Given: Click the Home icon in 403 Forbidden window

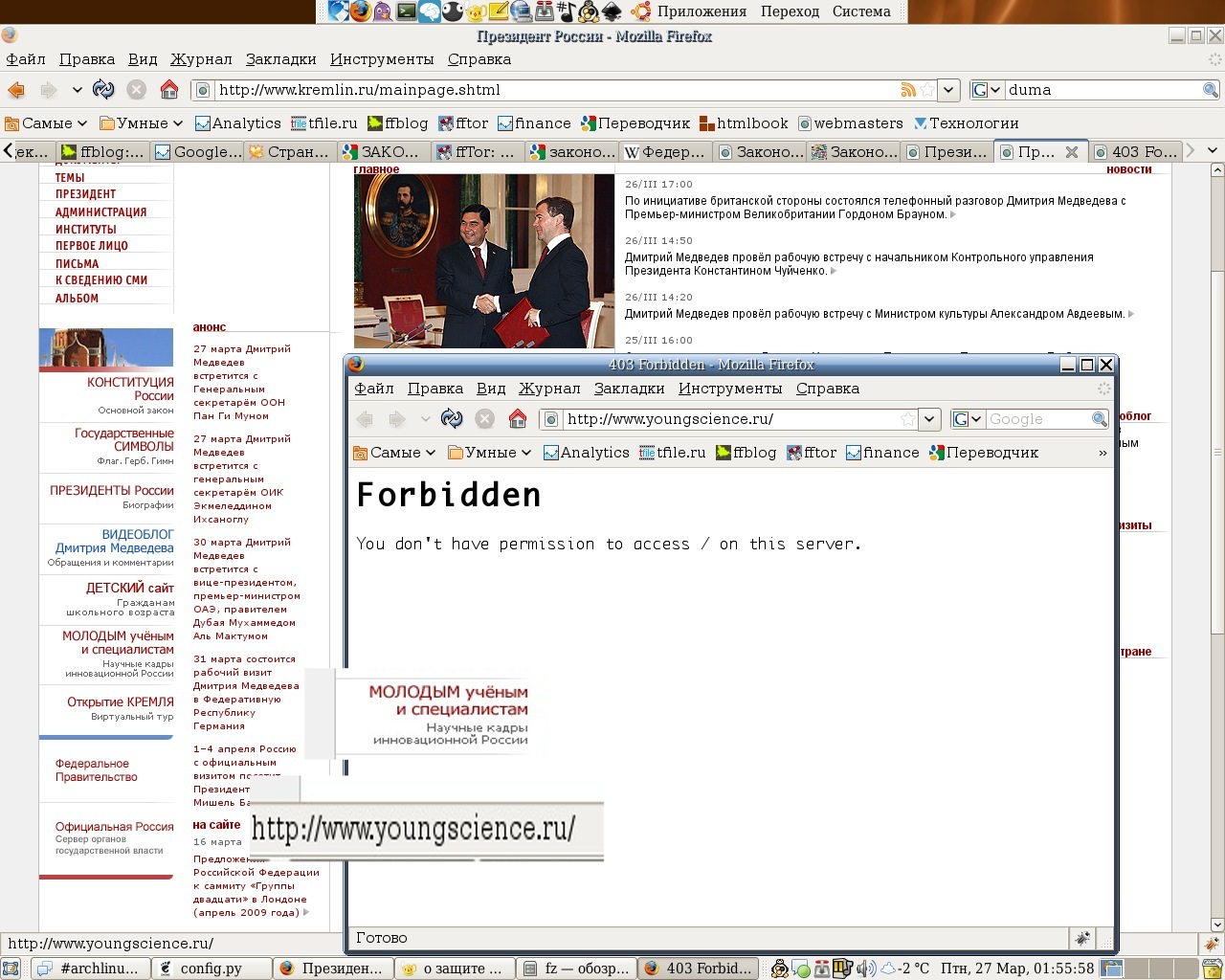Looking at the screenshot, I should pos(518,419).
